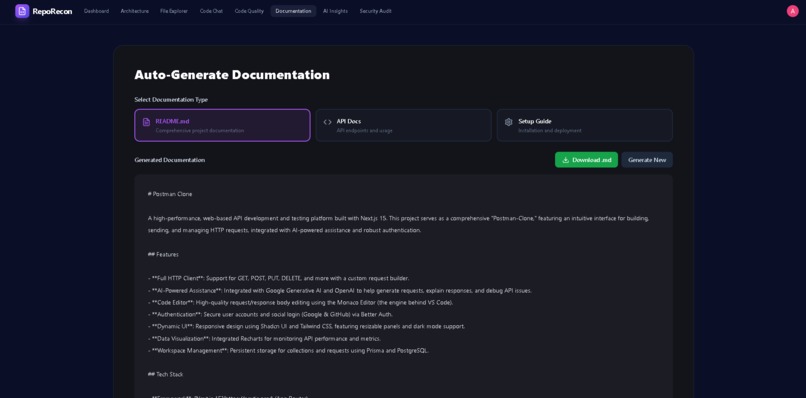
Task: Click the API Docs code brackets icon
Action: [x=327, y=122]
